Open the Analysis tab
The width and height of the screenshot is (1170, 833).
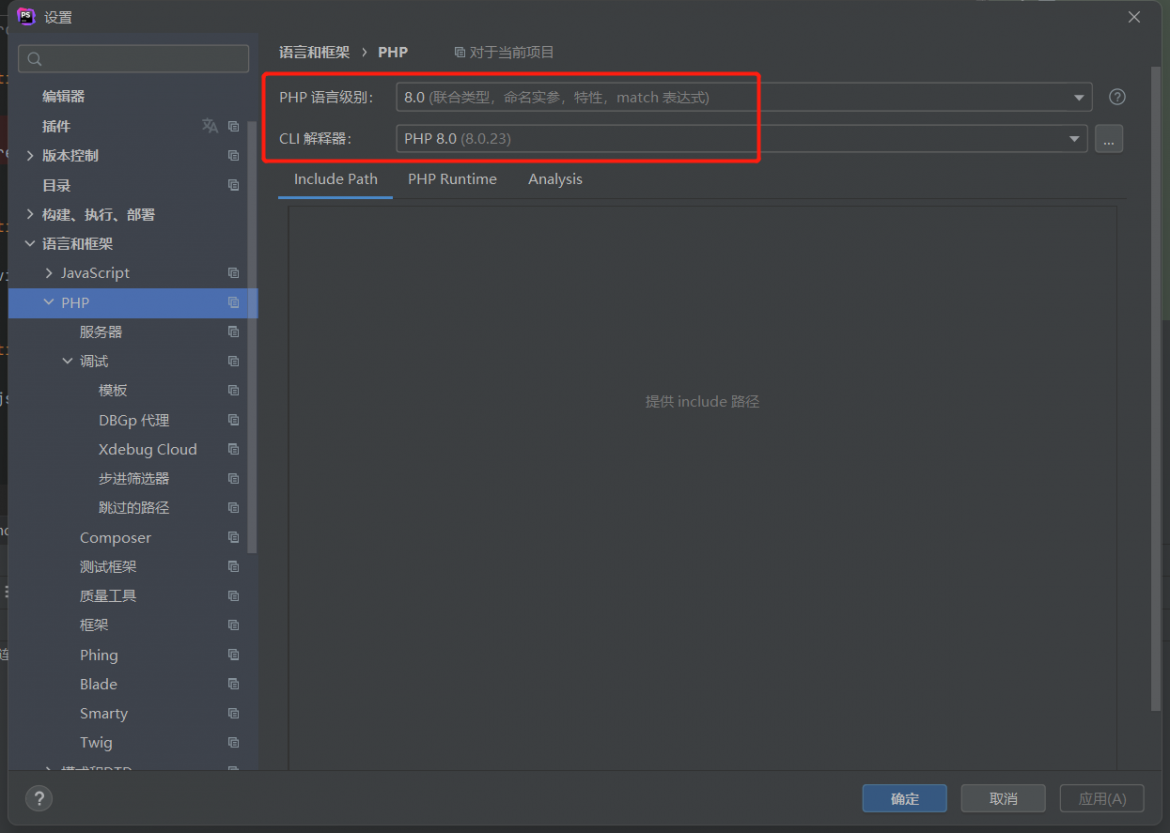point(555,180)
